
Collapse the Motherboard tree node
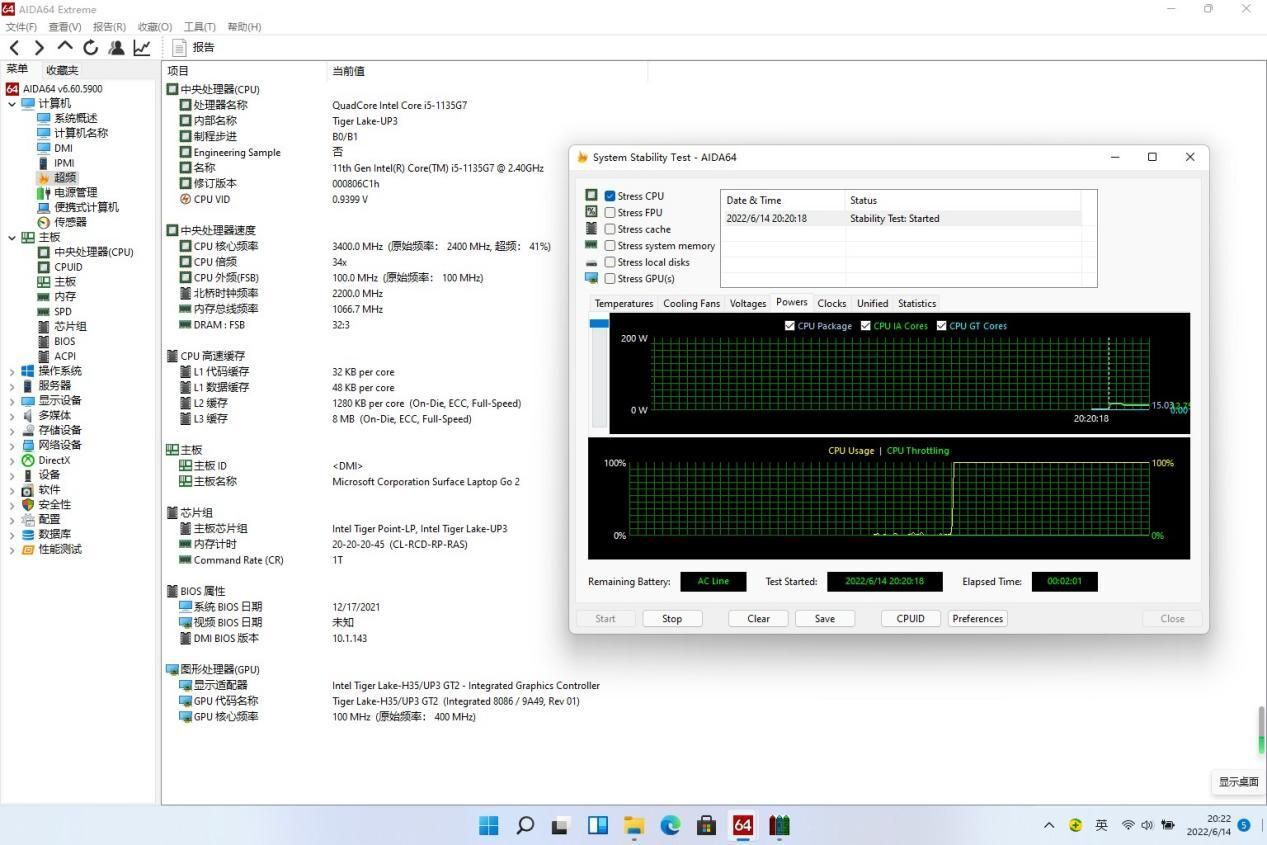pyautogui.click(x=12, y=238)
